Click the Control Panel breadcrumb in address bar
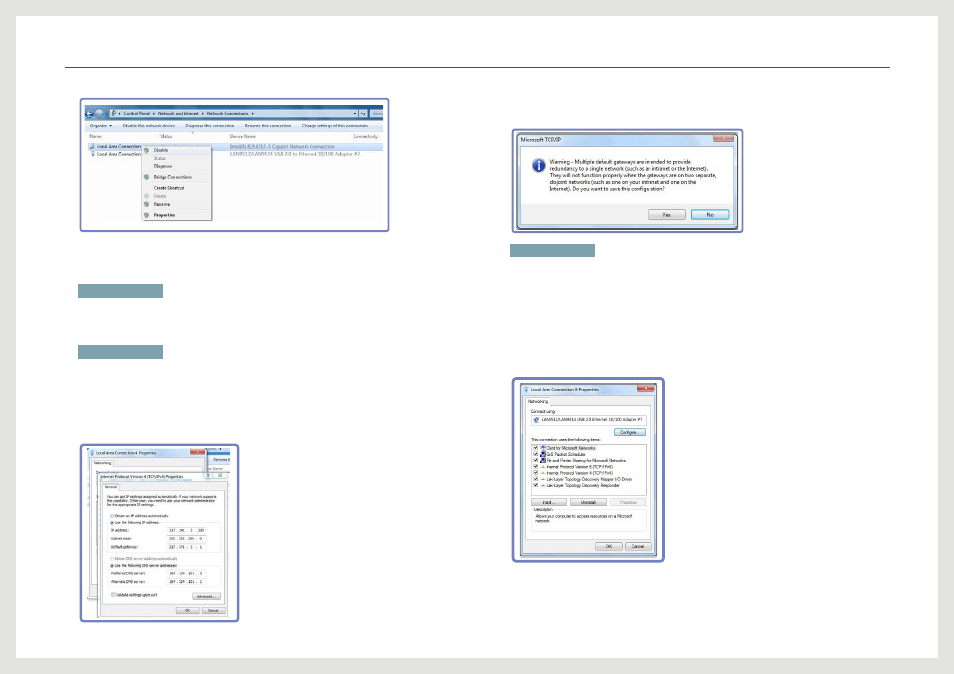Image resolution: width=954 pixels, height=674 pixels. click(x=136, y=113)
